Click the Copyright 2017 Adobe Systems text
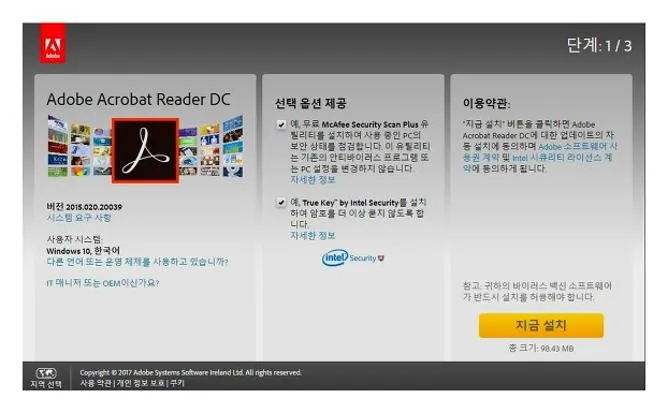This screenshot has width=668, height=413. [190, 373]
